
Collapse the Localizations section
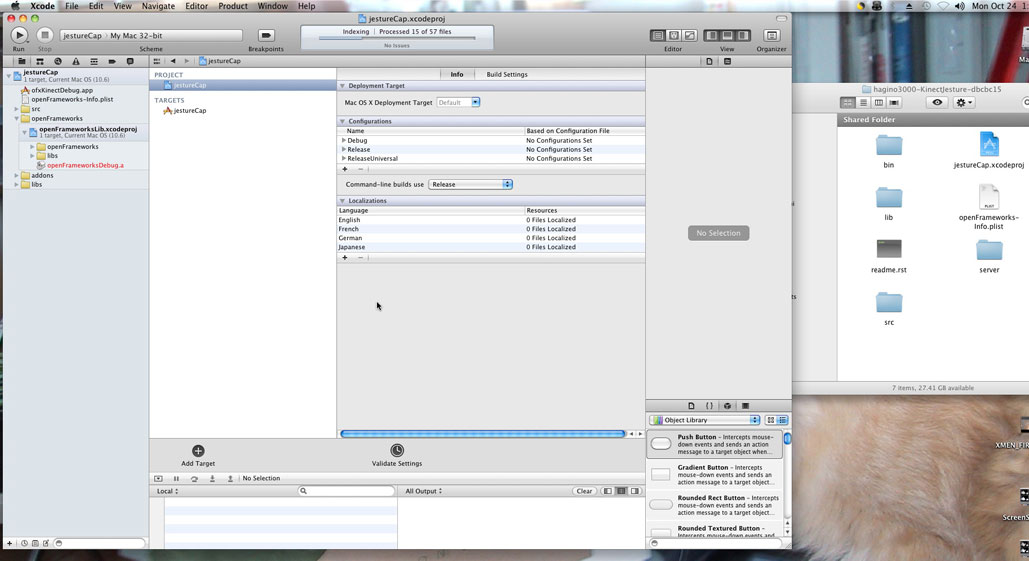(342, 201)
